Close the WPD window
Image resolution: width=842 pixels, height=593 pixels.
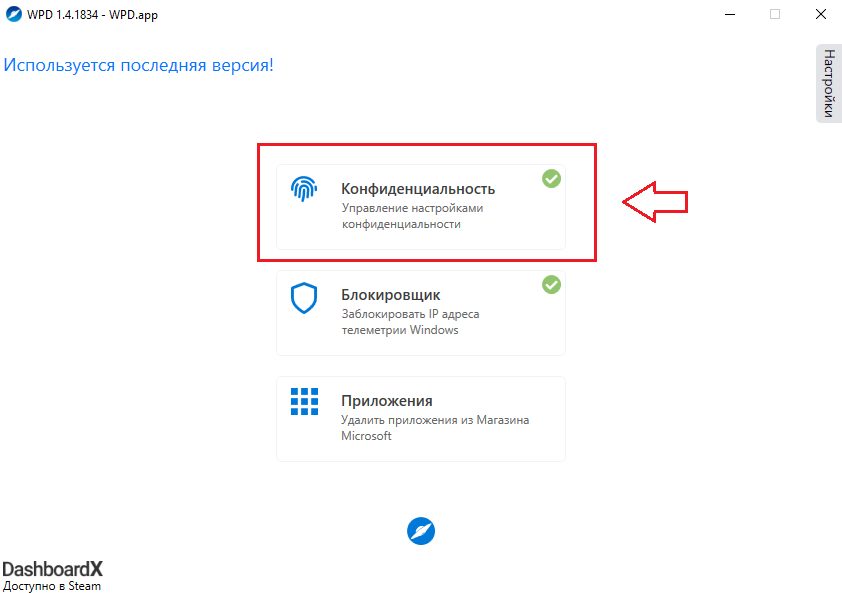click(x=821, y=15)
